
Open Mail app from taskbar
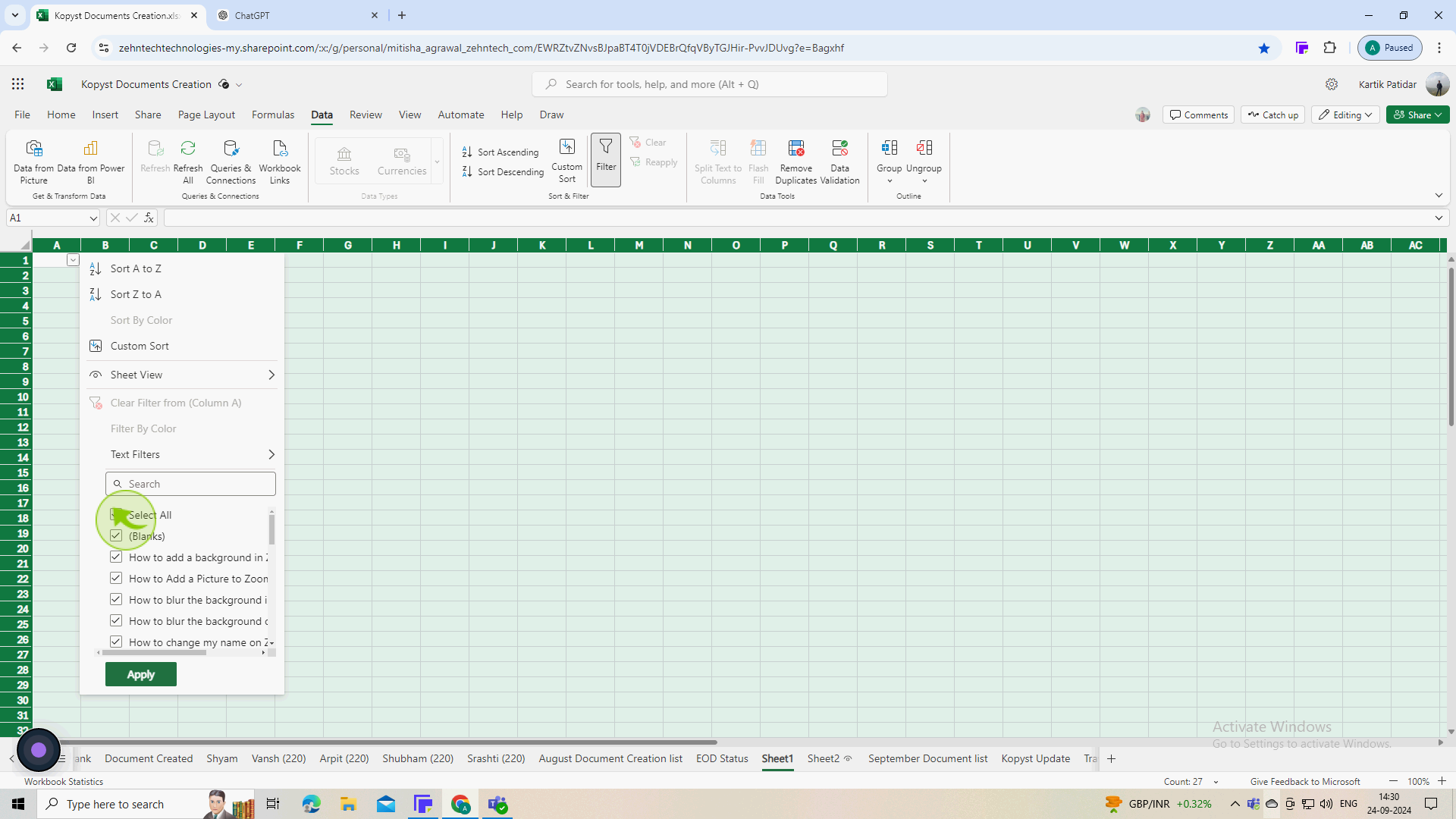pyautogui.click(x=386, y=804)
